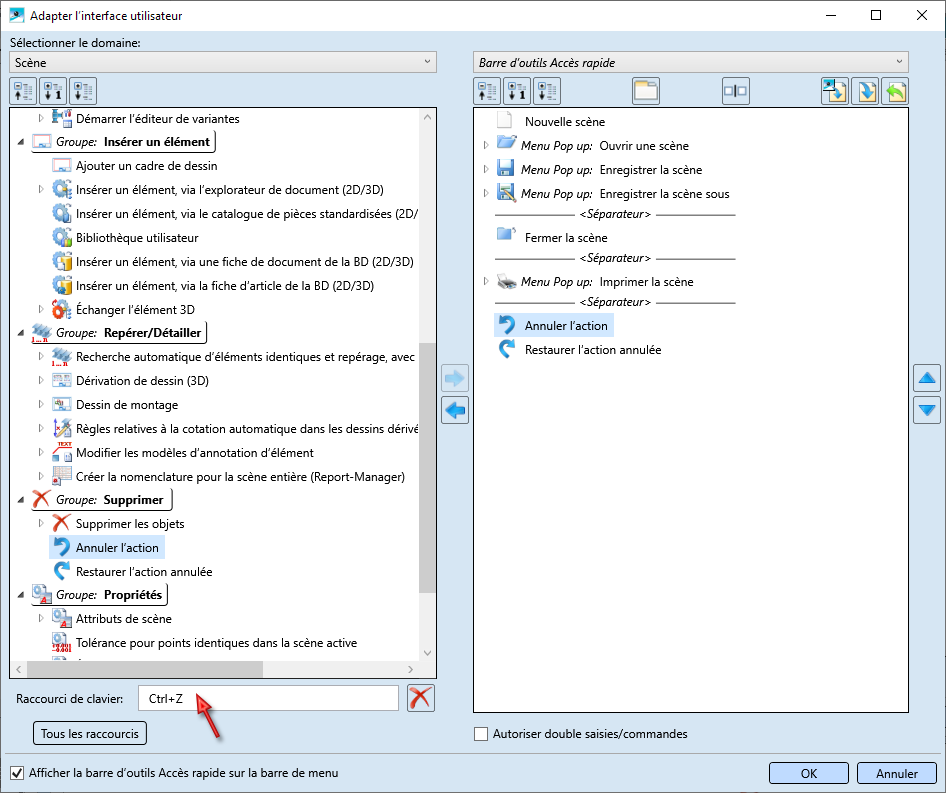946x793 pixels.
Task: Select Modifier les modèles d'annotation d'élément
Action: [x=194, y=453]
